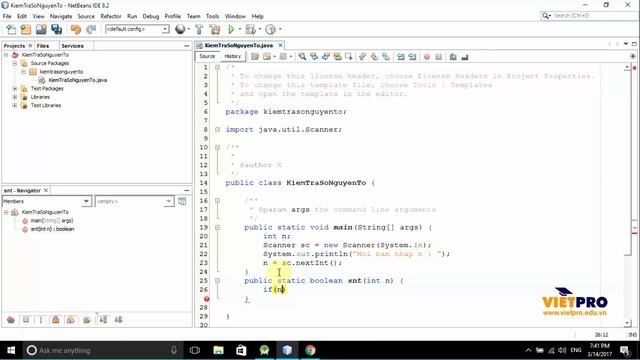Close the Projects panel tab

[x=30, y=46]
